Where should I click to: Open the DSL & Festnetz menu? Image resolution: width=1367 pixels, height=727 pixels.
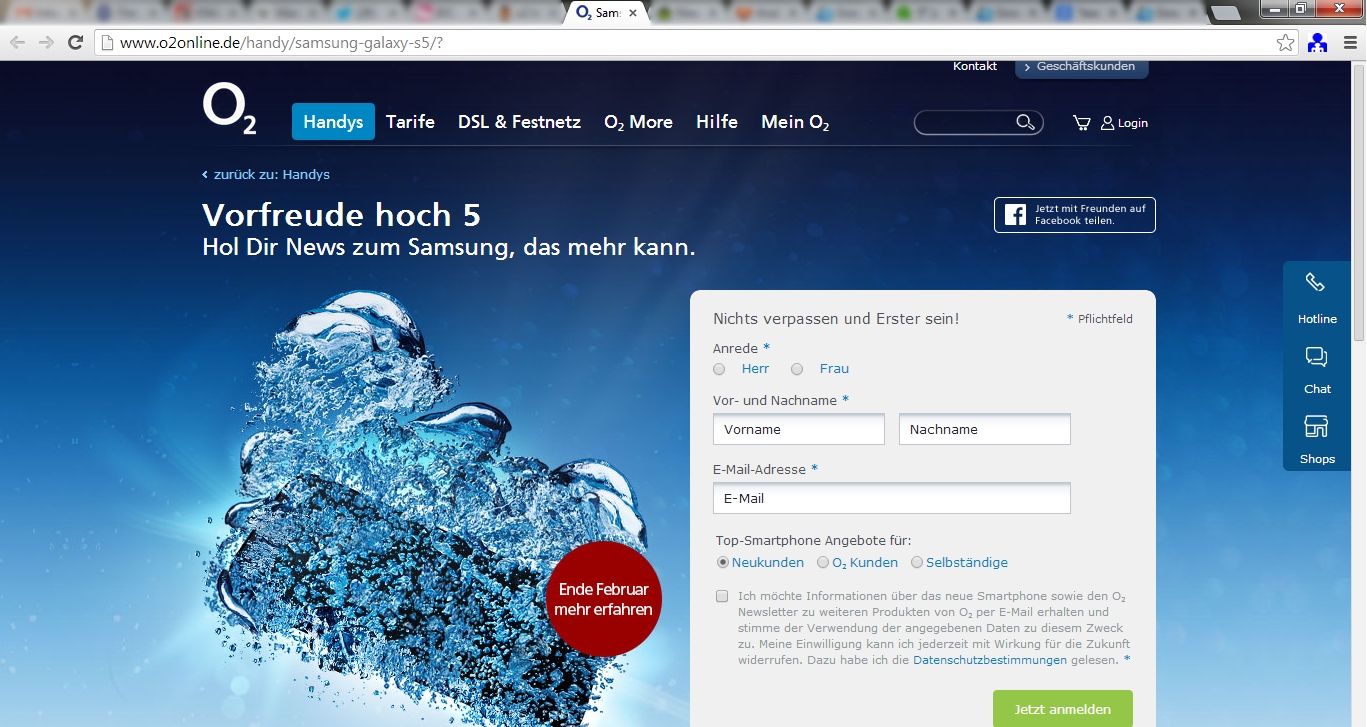coord(519,122)
